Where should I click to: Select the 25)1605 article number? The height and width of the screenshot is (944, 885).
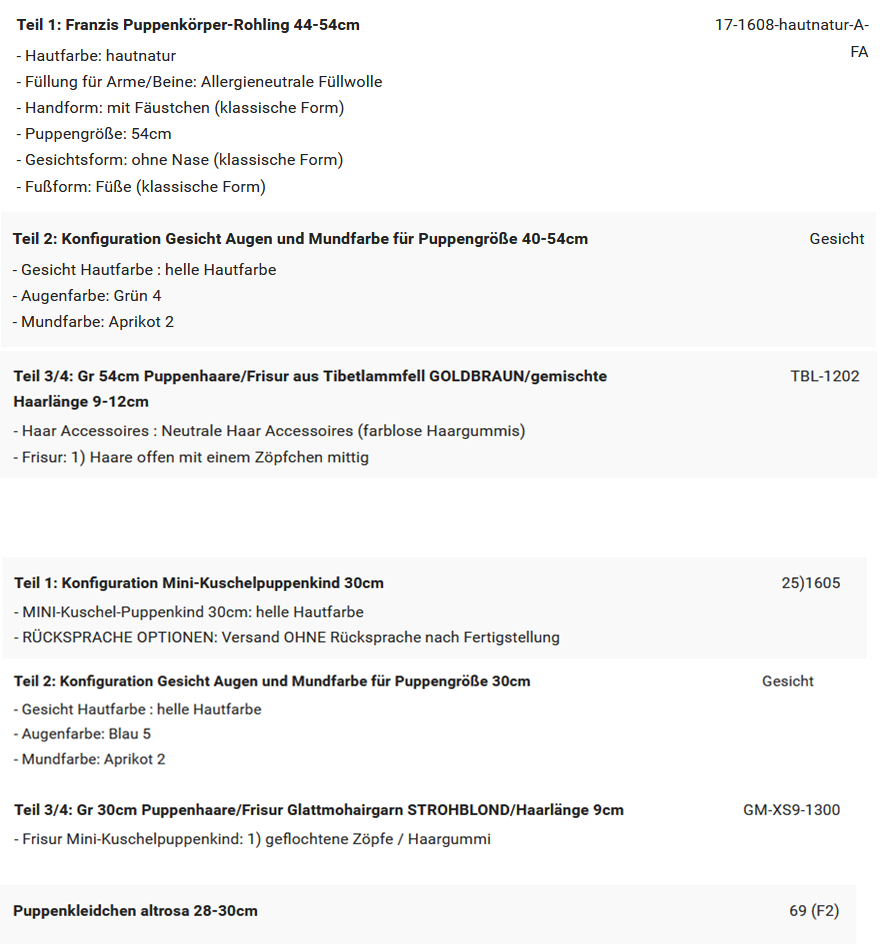810,583
